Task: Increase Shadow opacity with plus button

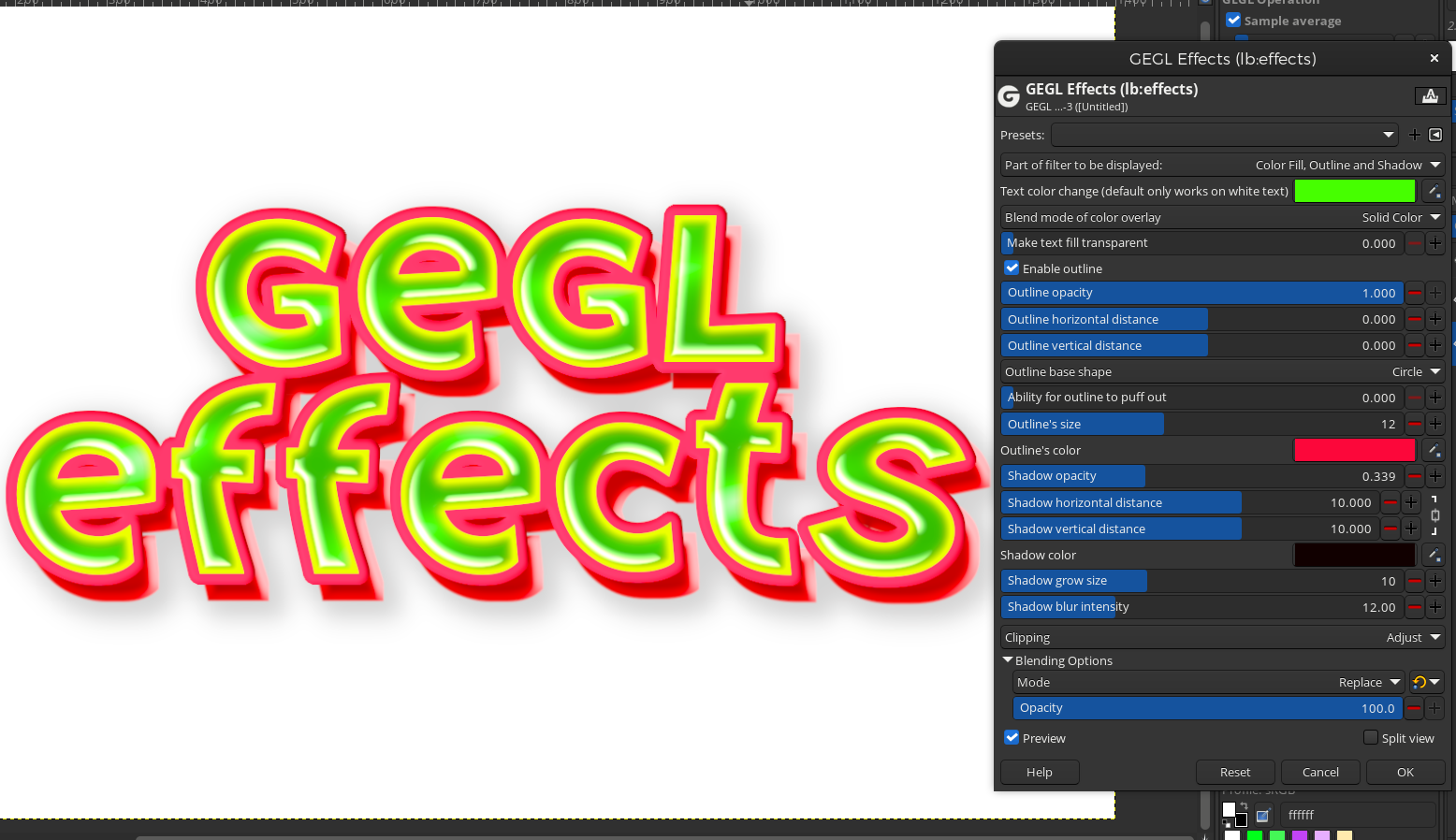Action: pos(1435,476)
